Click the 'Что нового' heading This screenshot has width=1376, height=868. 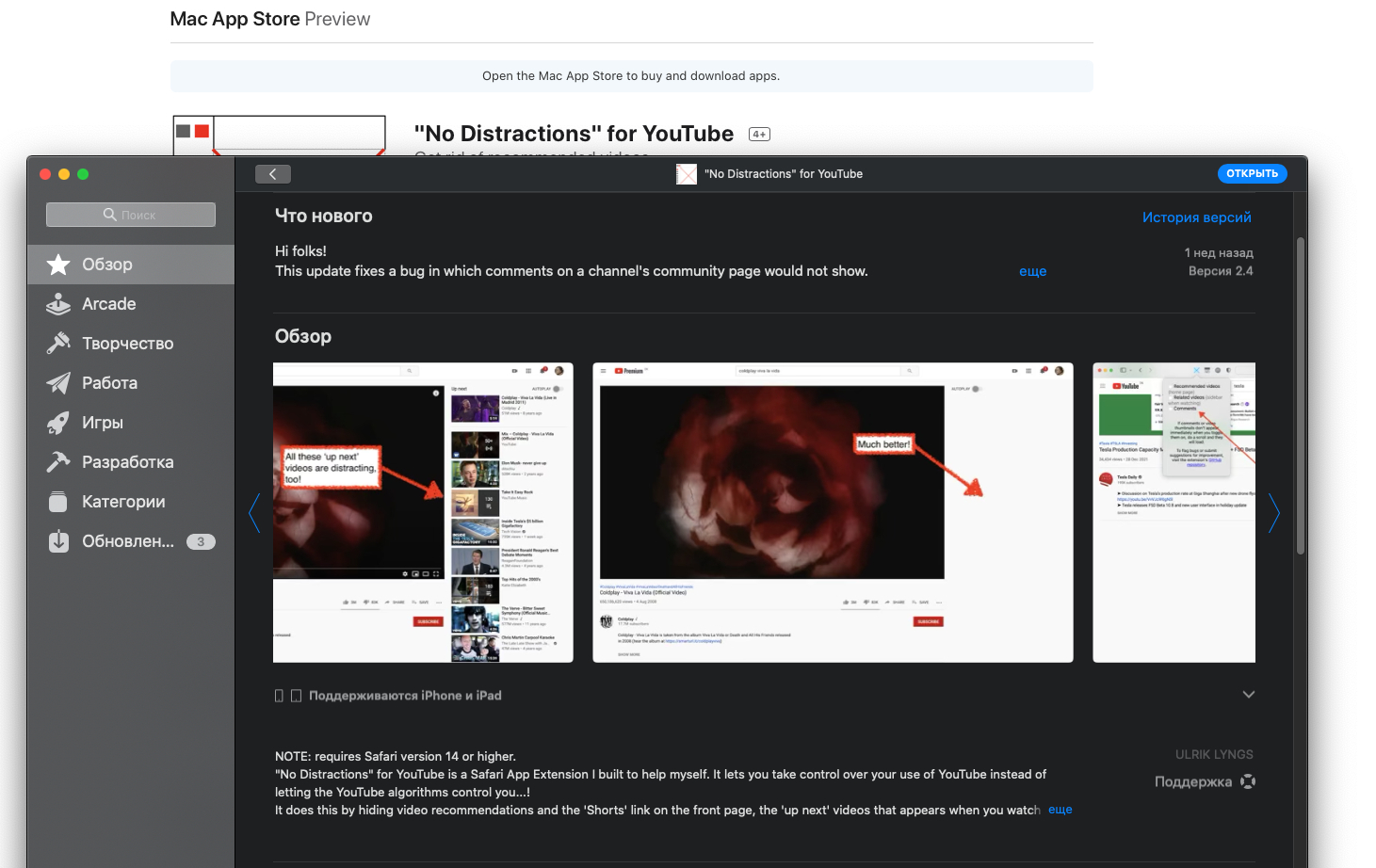click(x=324, y=216)
